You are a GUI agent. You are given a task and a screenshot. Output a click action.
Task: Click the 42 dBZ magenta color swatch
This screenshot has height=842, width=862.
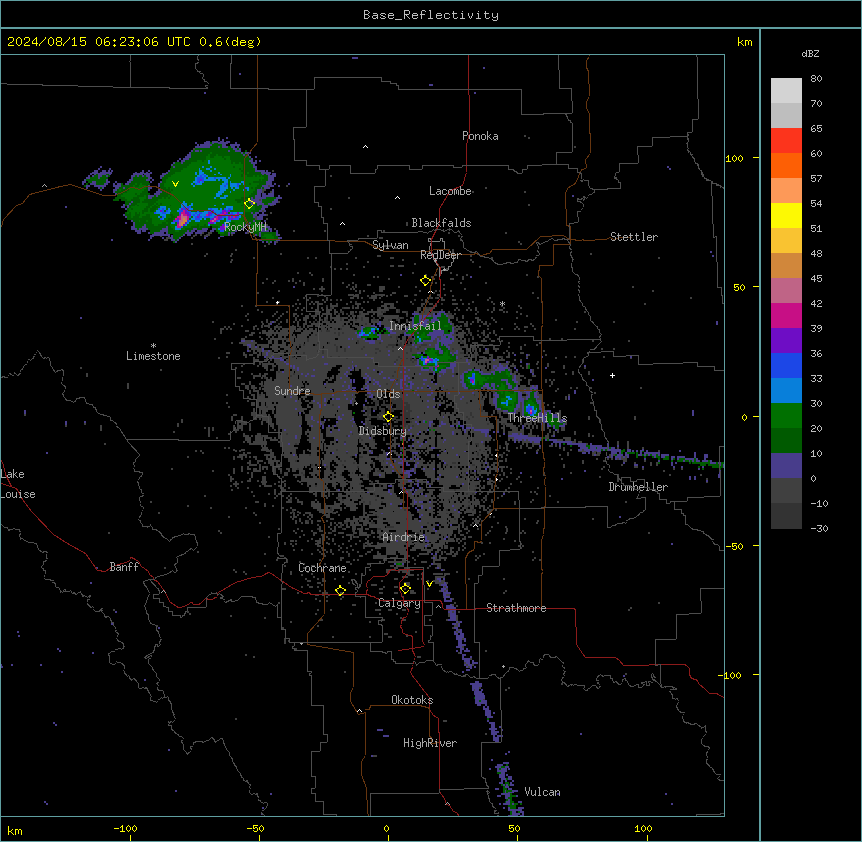click(x=786, y=315)
